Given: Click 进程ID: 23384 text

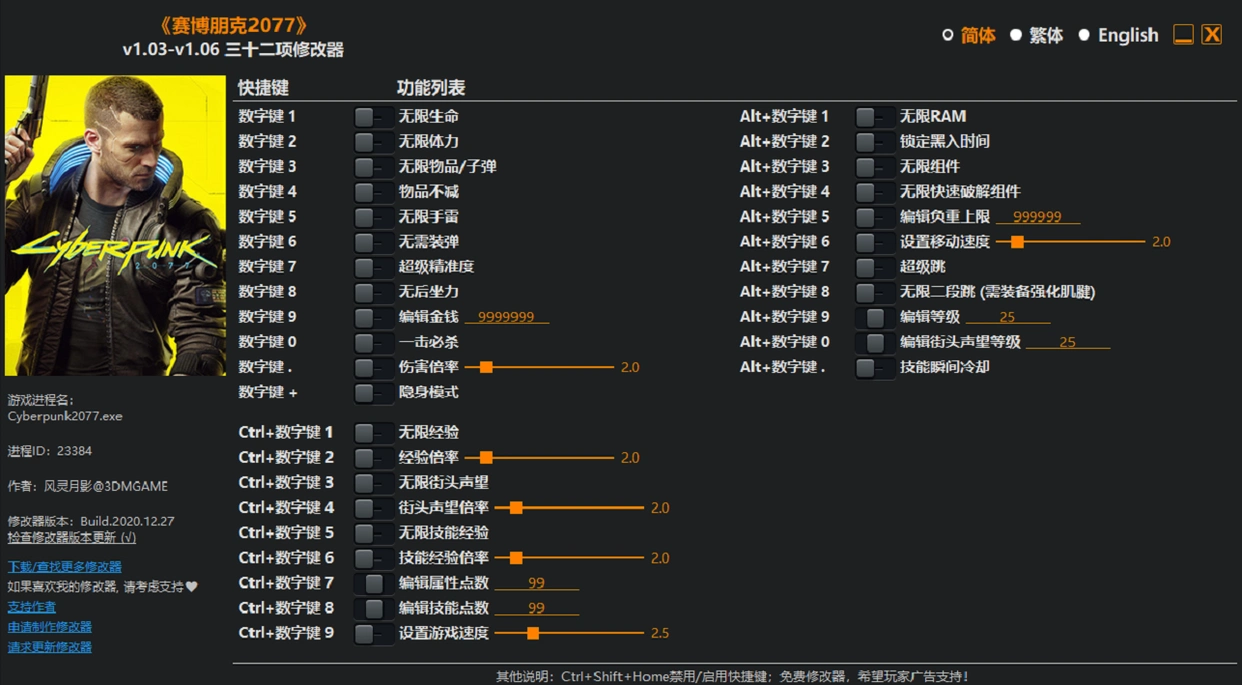Looking at the screenshot, I should [50, 451].
